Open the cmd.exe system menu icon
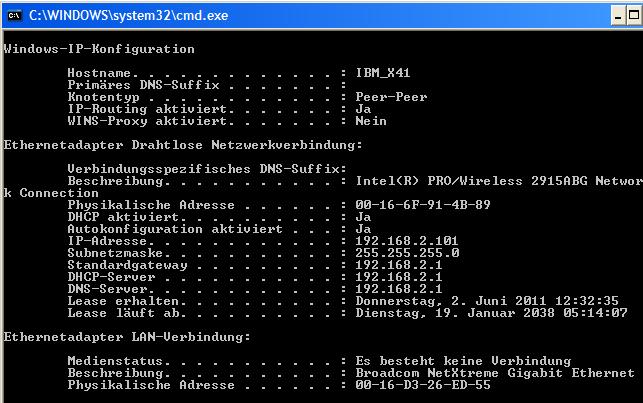 pos(13,14)
